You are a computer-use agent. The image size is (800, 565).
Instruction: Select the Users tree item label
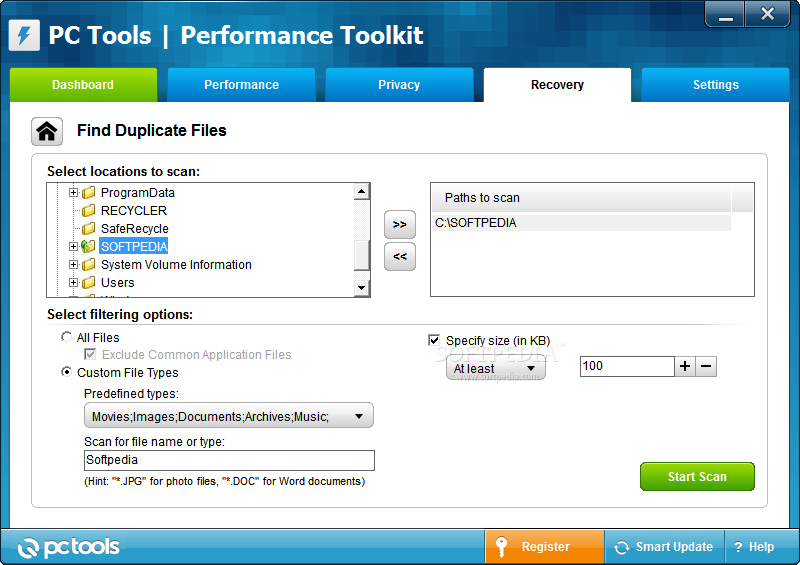click(117, 282)
